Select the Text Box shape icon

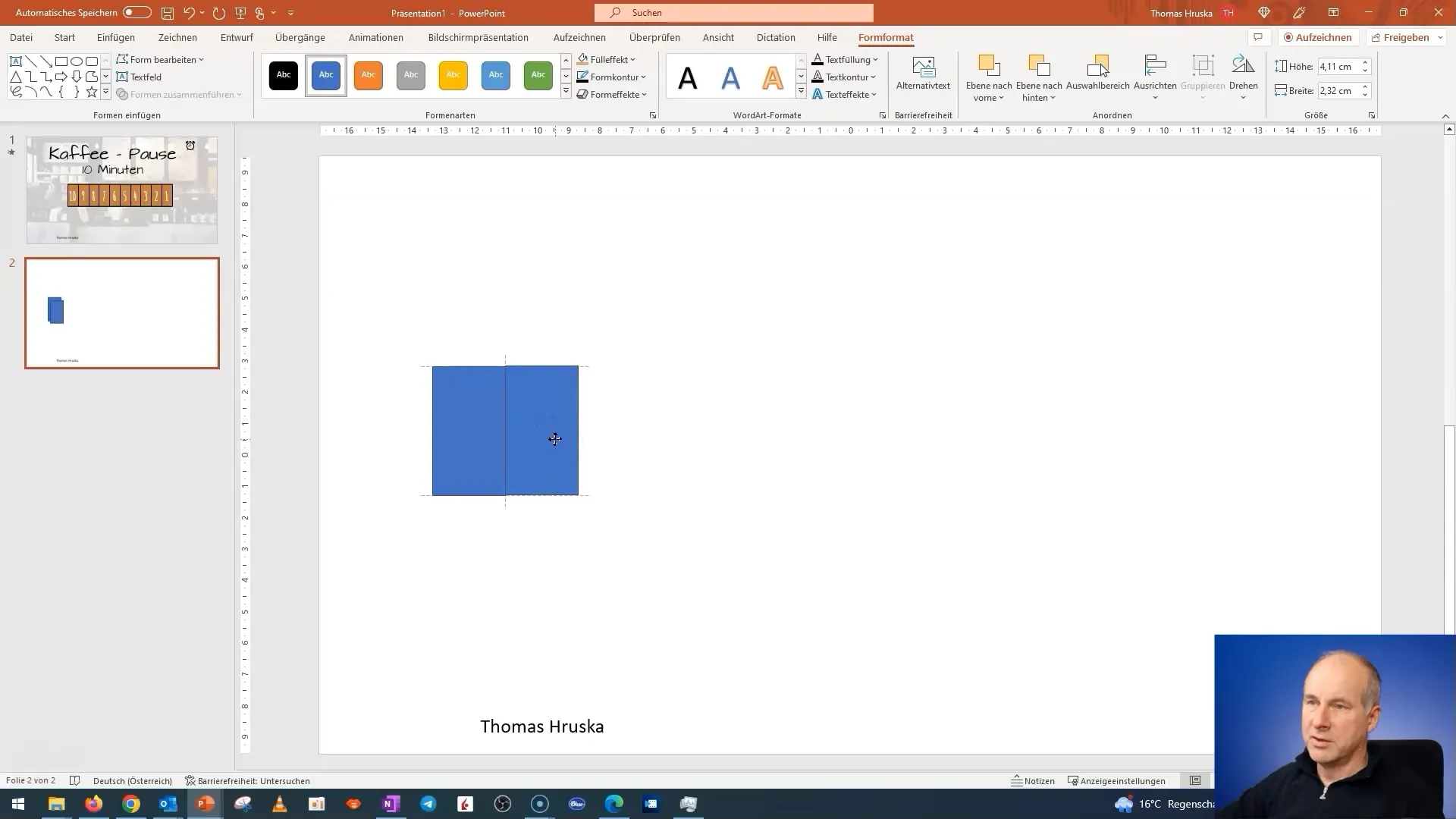point(16,61)
